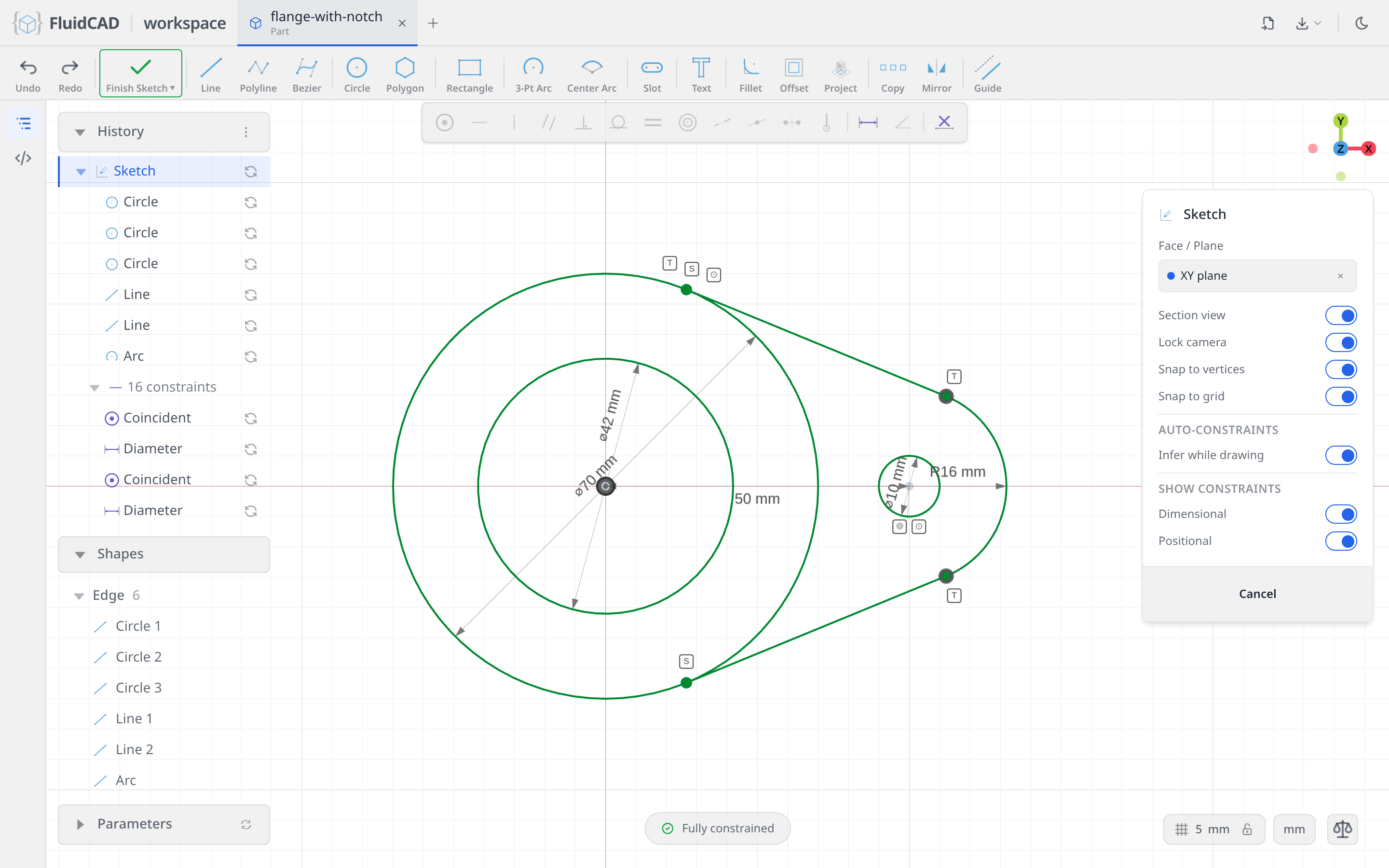The image size is (1389, 868).
Task: Toggle Lock camera switch
Action: point(1341,342)
